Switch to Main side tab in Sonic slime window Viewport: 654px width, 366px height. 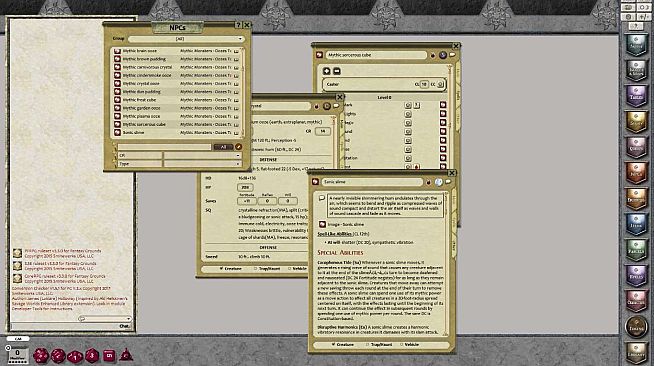(x=454, y=199)
